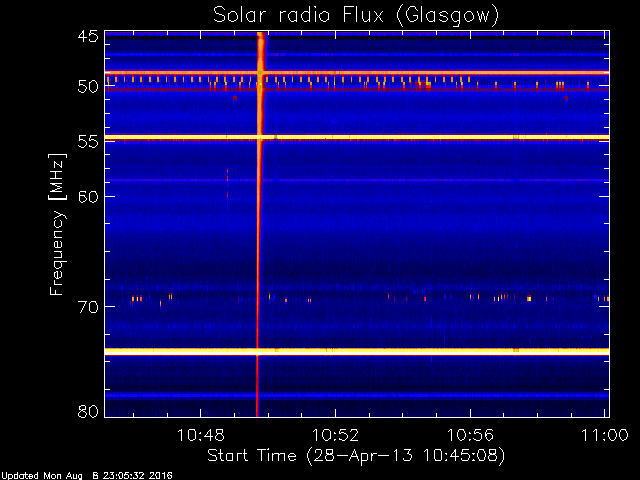The height and width of the screenshot is (480, 640).
Task: Click the 'Start Time (28-Apr-13 10:45:08)' label
Action: click(356, 455)
